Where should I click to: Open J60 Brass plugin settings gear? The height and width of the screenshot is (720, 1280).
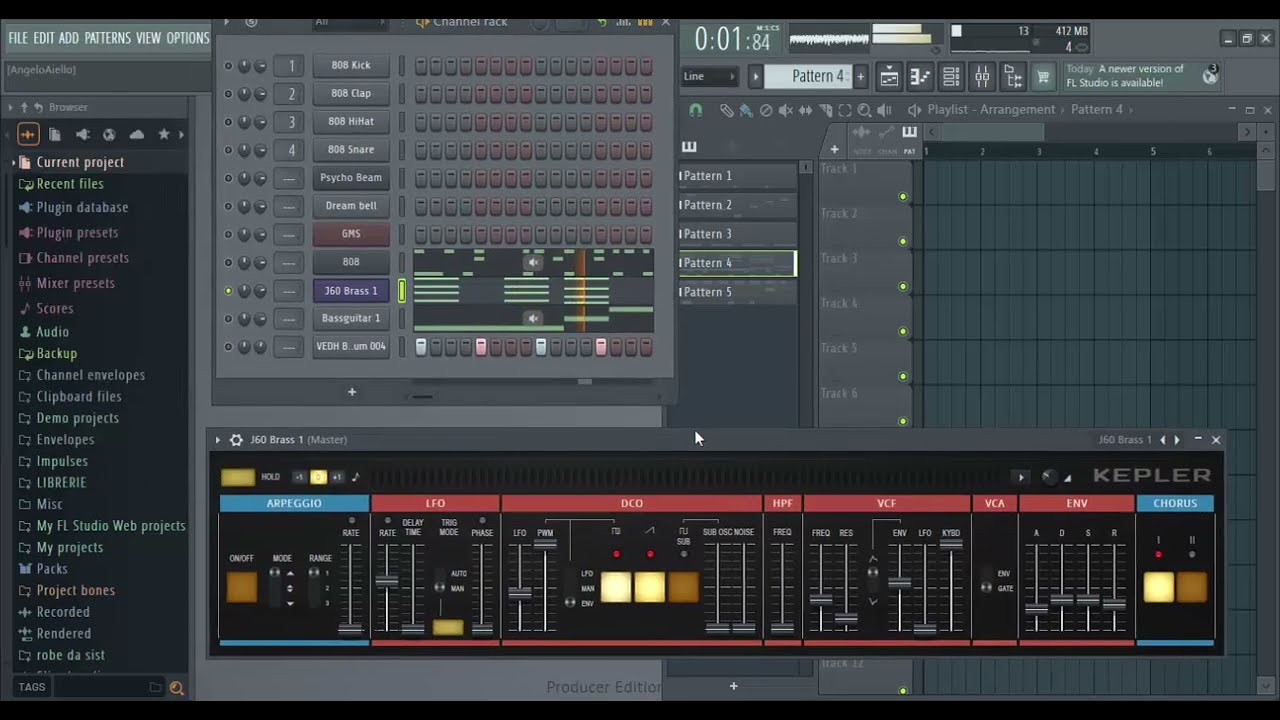(x=236, y=440)
